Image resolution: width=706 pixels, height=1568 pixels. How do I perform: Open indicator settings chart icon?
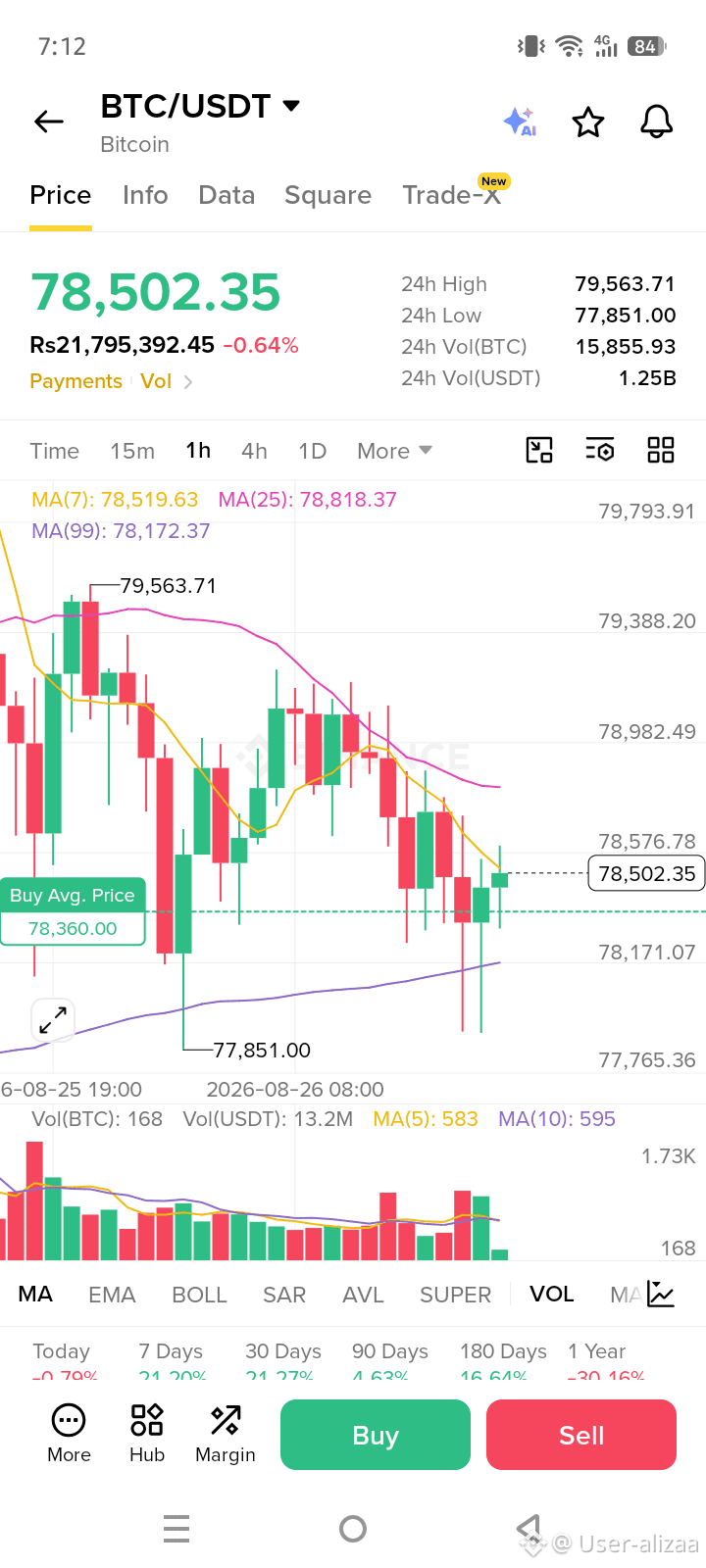tap(662, 1295)
